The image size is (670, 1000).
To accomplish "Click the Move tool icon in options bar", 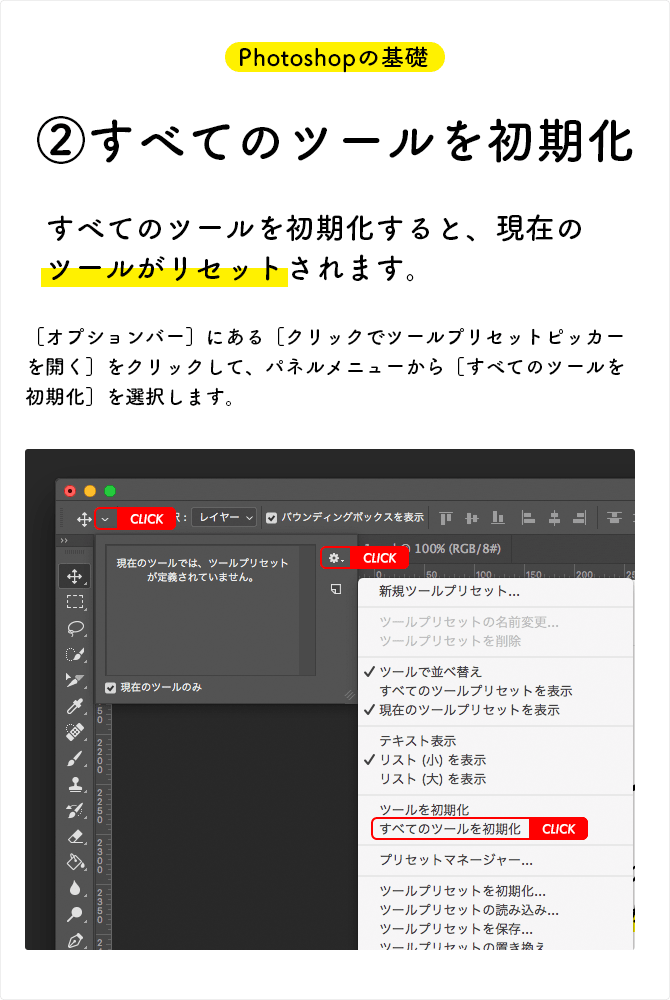I will click(x=84, y=519).
